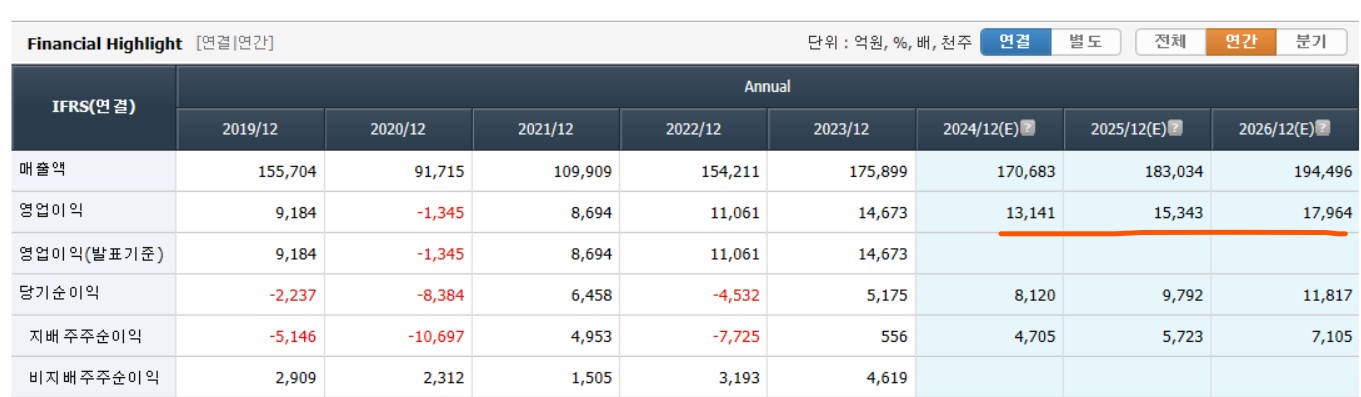This screenshot has height=397, width=1361.
Task: Click non-controlling value 4,619
Action: (887, 378)
